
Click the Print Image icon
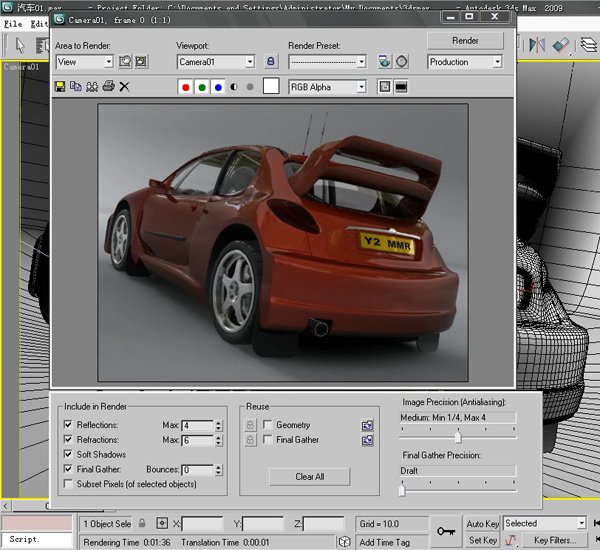(x=108, y=87)
